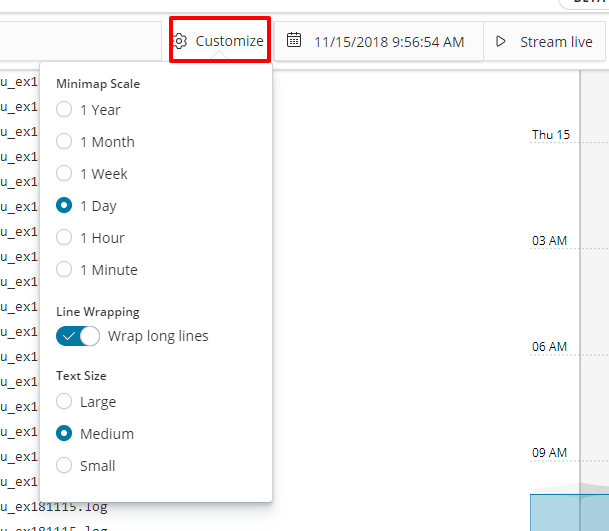Click the blue minimap activity block
This screenshot has height=531, width=609.
(x=569, y=512)
